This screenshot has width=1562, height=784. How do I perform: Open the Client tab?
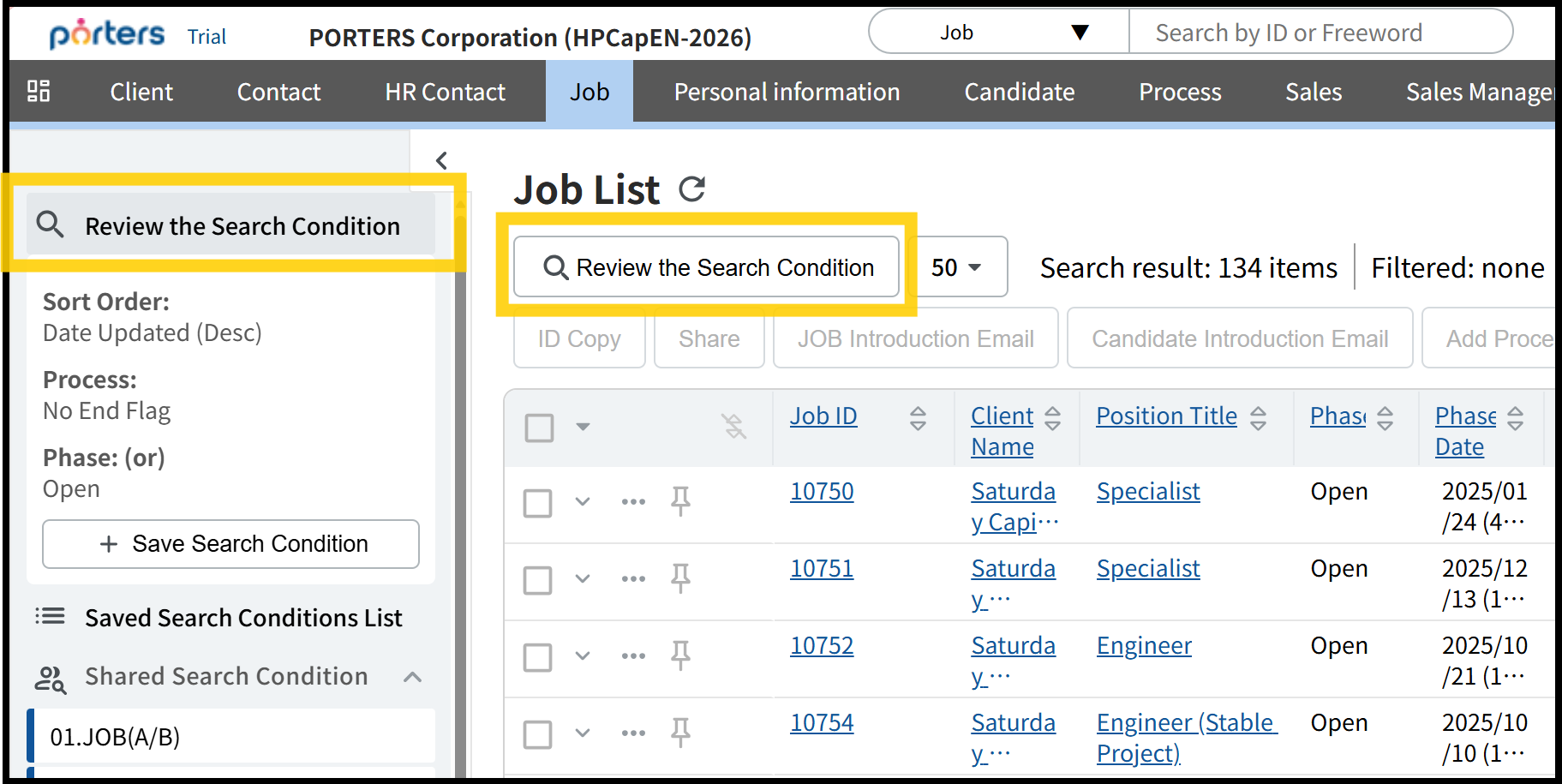[141, 92]
